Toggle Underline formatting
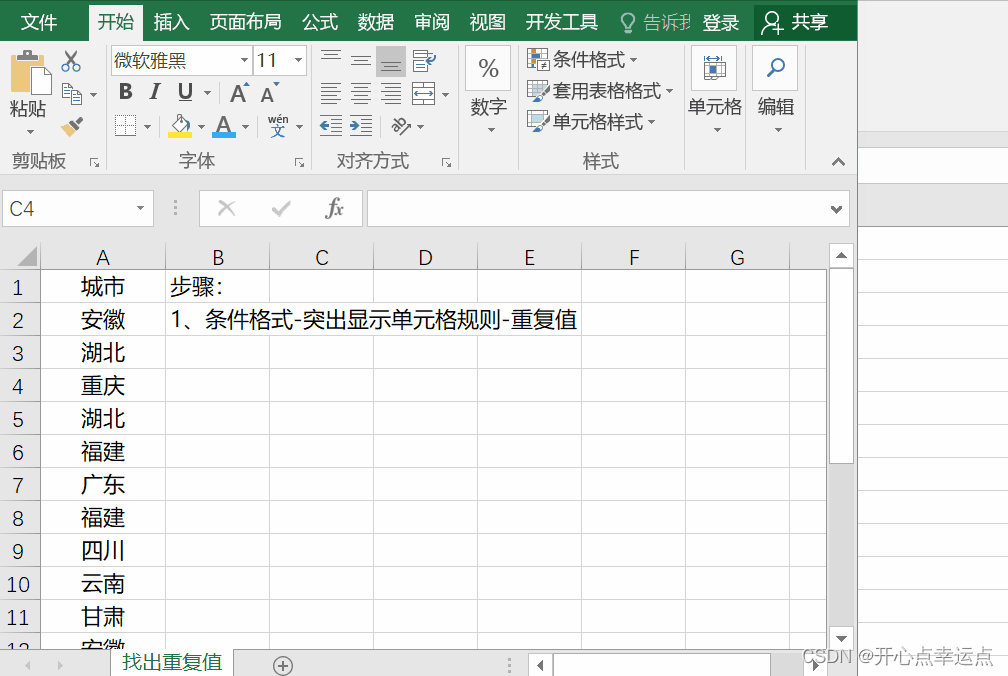 pyautogui.click(x=185, y=92)
